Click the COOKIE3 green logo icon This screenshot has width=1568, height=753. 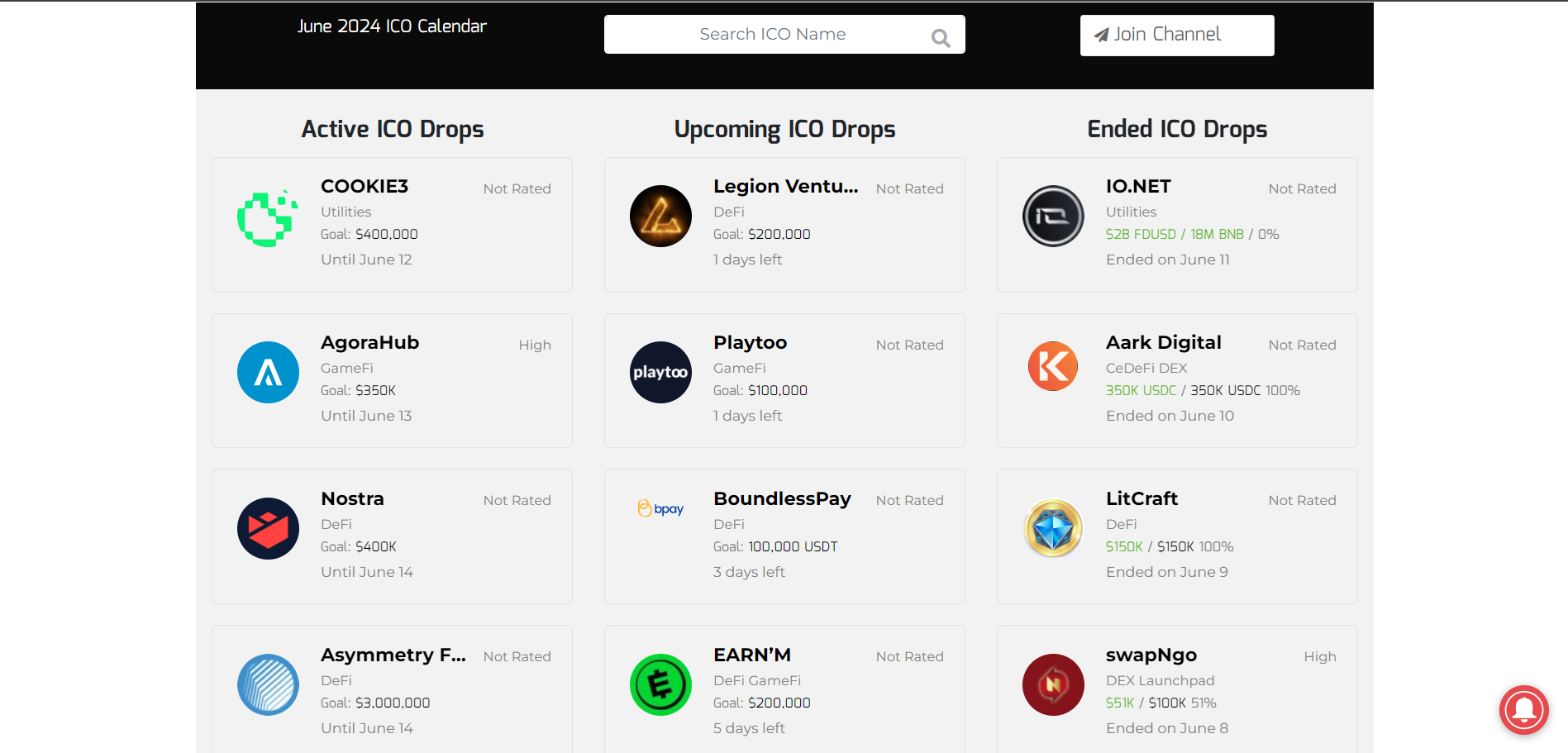coord(268,218)
